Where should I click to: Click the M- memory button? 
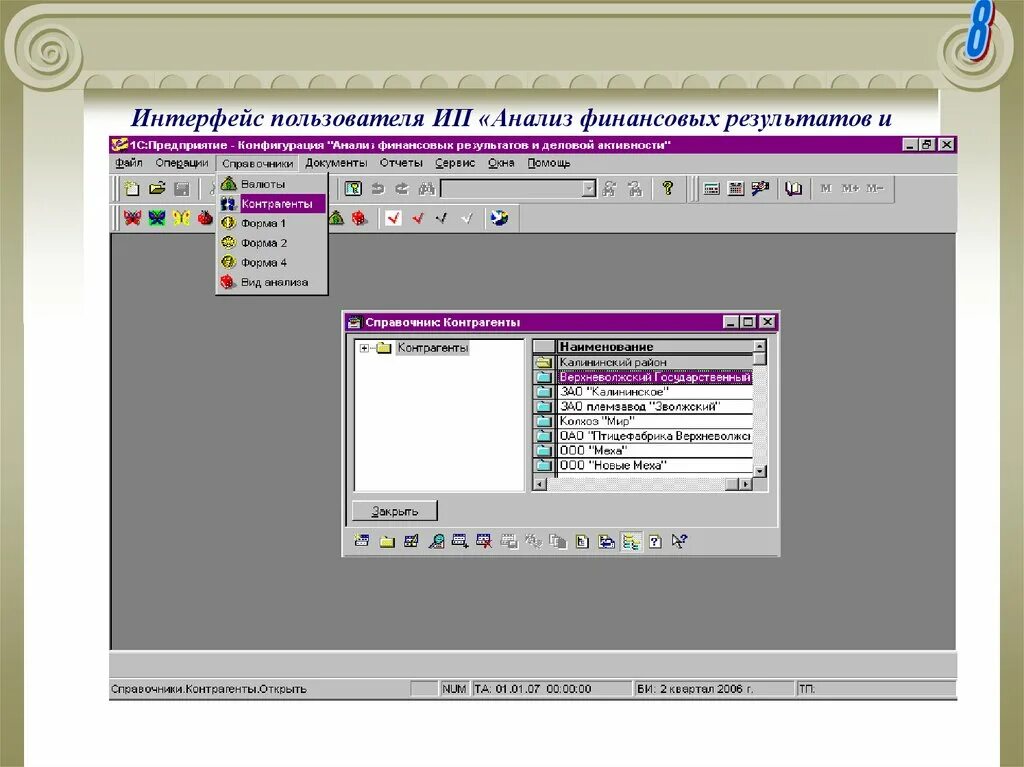(x=875, y=188)
